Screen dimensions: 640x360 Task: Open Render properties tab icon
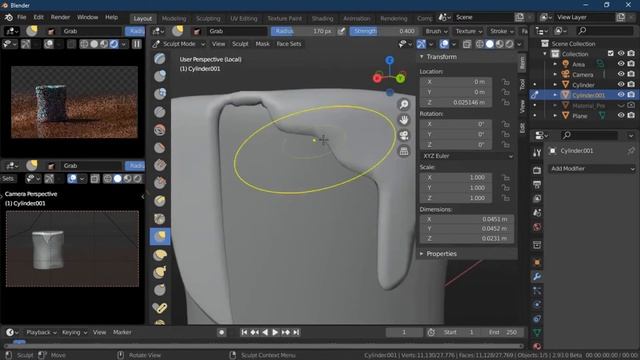click(x=537, y=170)
